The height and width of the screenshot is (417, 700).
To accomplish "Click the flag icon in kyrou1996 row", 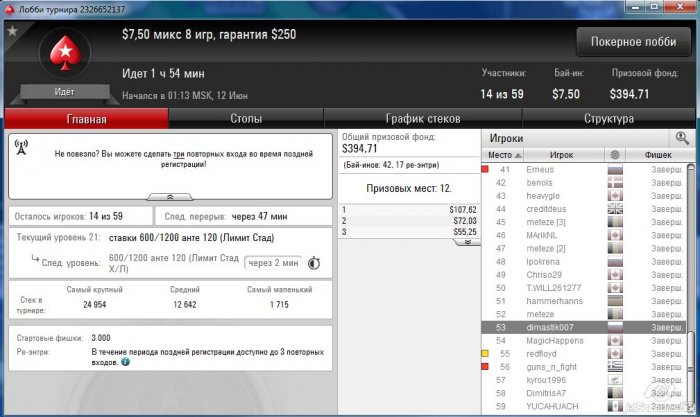I will pyautogui.click(x=615, y=380).
